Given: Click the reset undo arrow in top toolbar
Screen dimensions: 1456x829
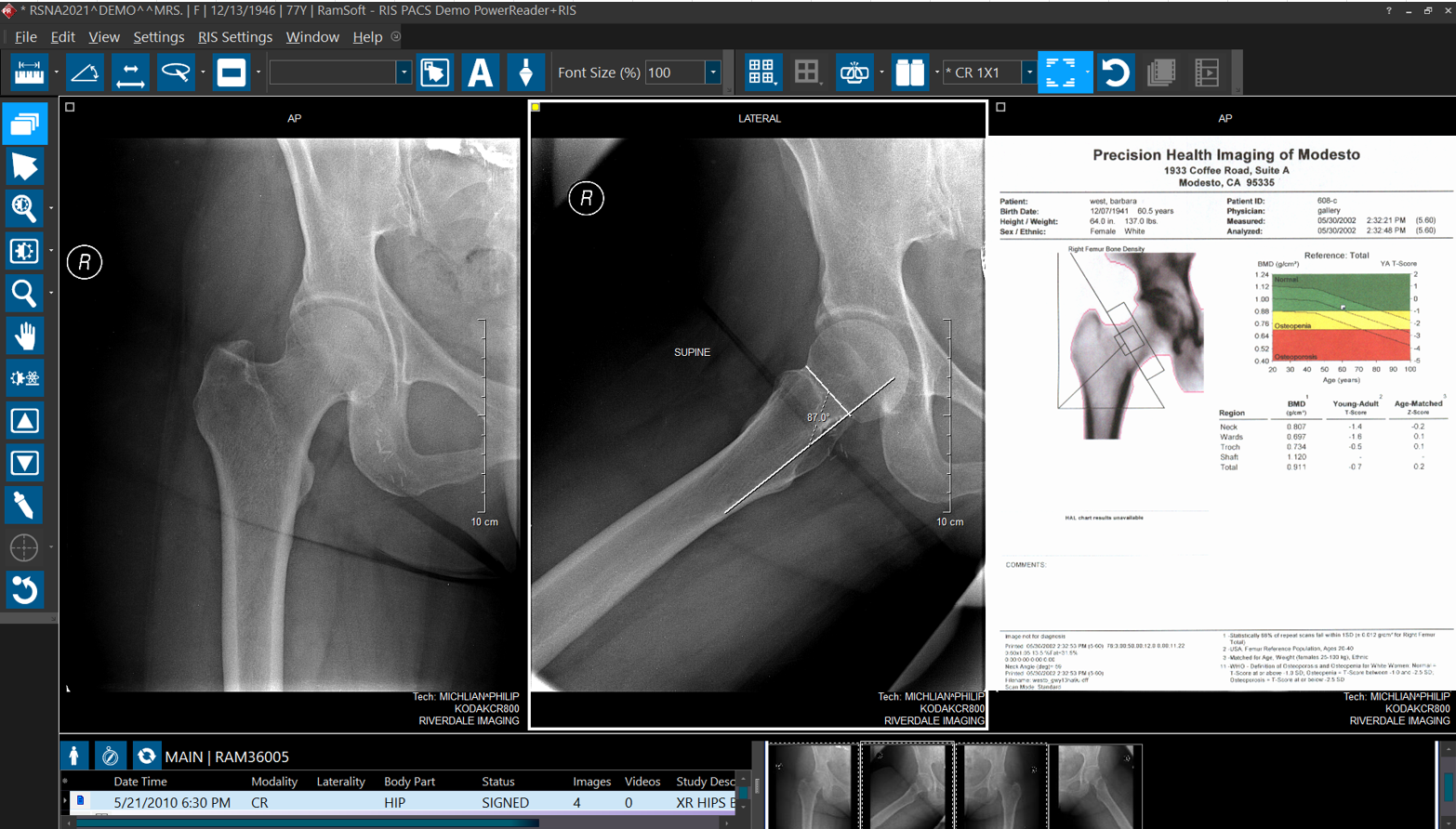Looking at the screenshot, I should (1115, 72).
